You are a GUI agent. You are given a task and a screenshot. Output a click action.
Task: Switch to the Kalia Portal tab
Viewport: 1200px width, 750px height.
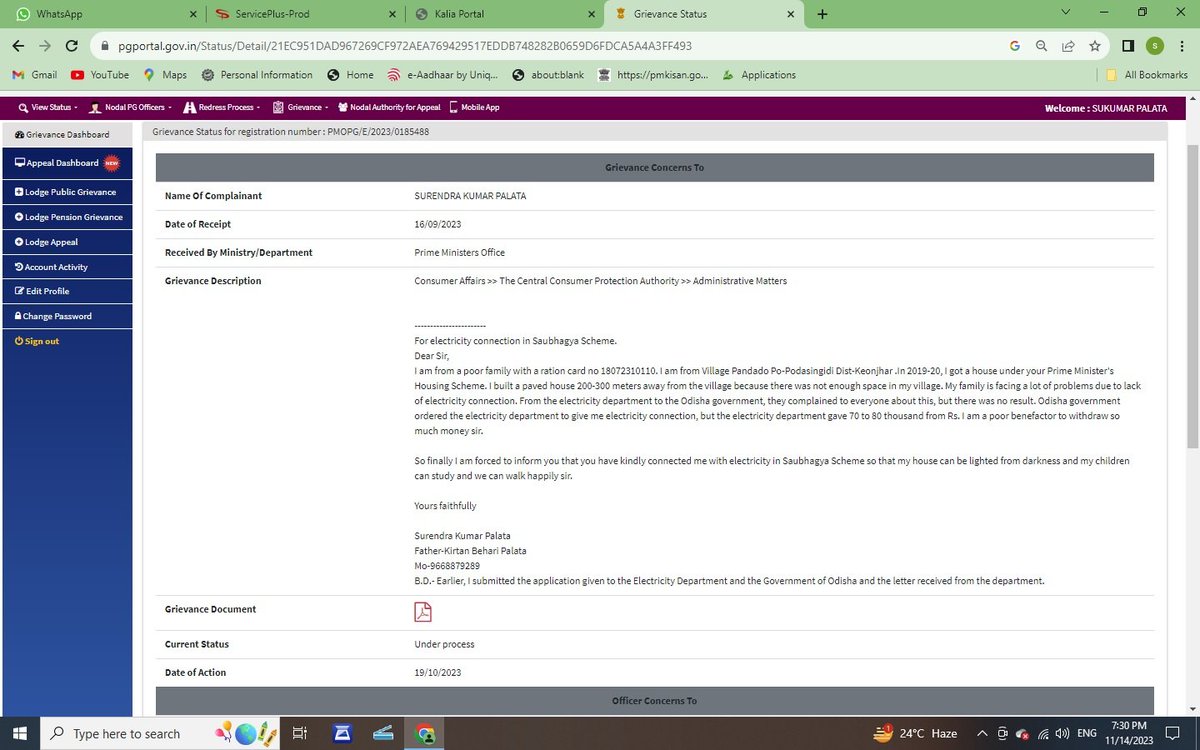pos(505,15)
